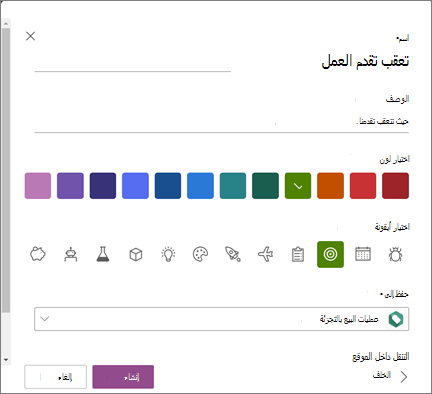Select the pink color swatch
432x394 pixels.
[38, 186]
